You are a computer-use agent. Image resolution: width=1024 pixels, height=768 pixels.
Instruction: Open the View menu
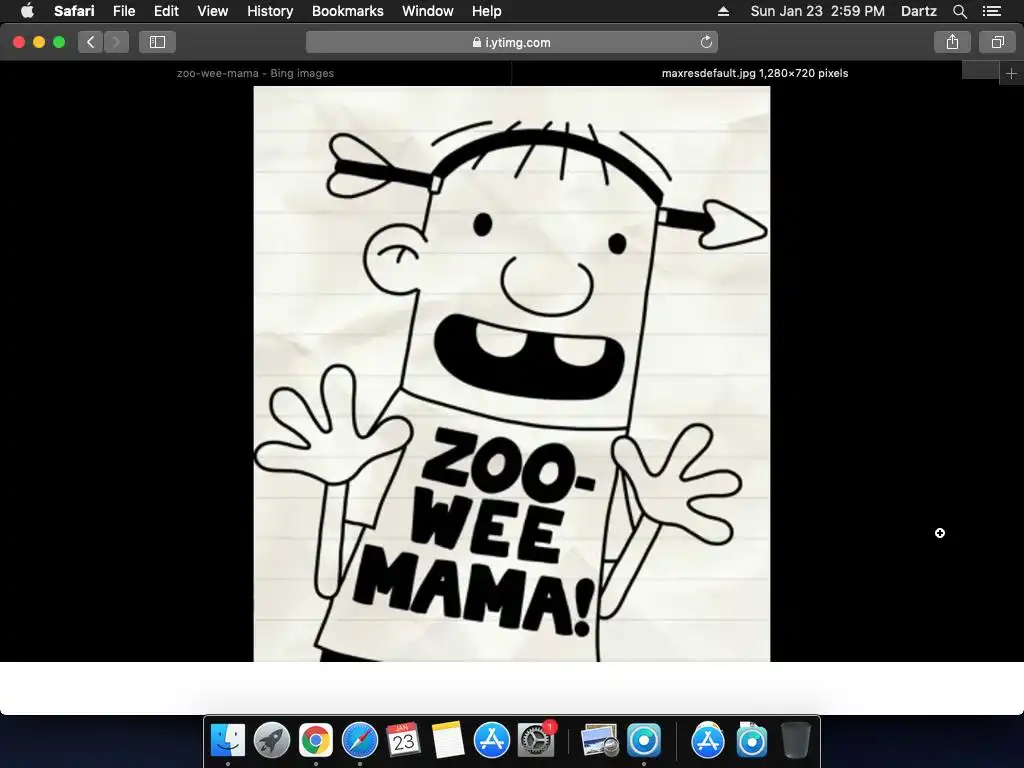(x=213, y=11)
